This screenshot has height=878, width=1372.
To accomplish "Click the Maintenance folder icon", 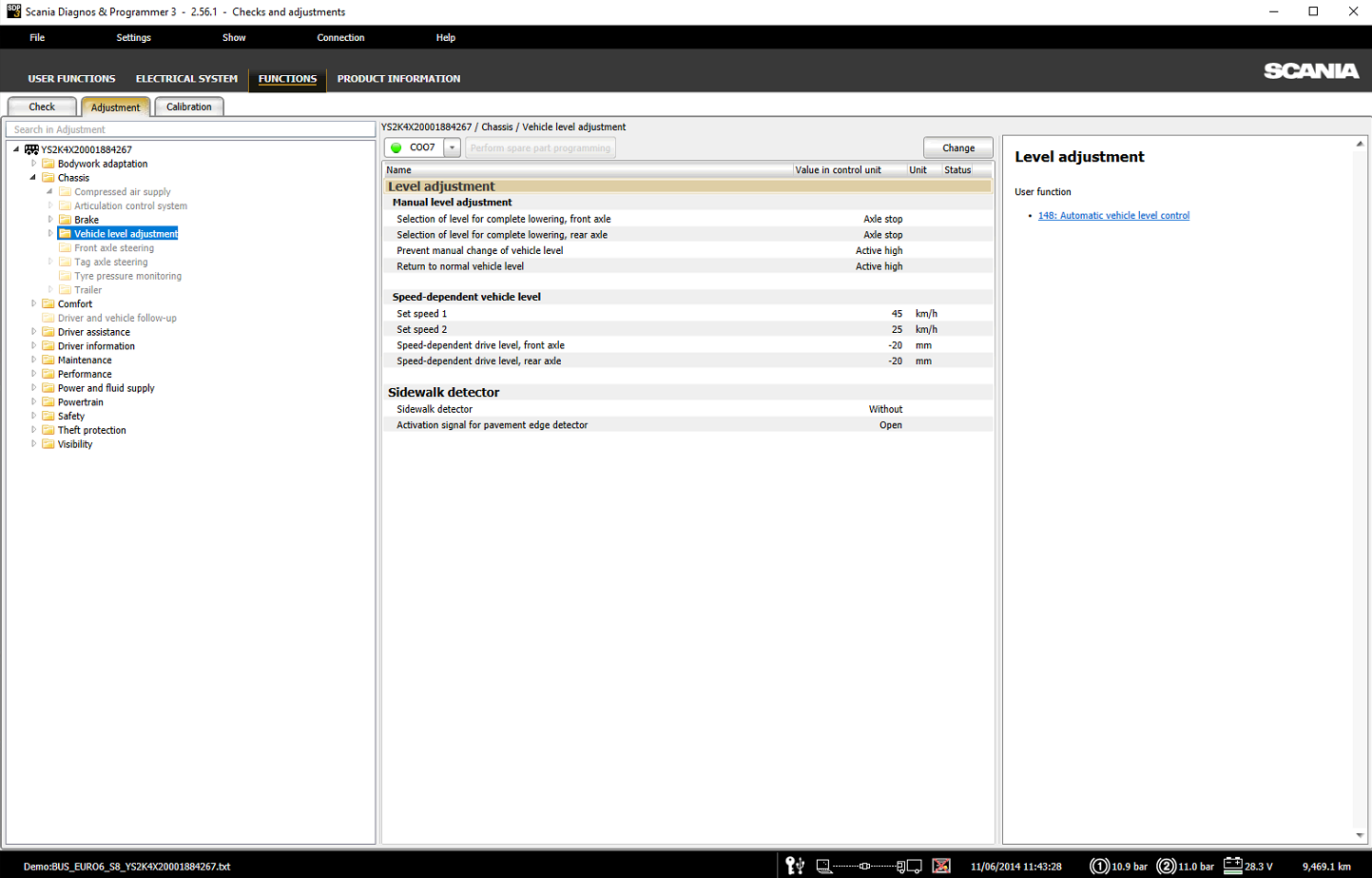I will click(48, 361).
